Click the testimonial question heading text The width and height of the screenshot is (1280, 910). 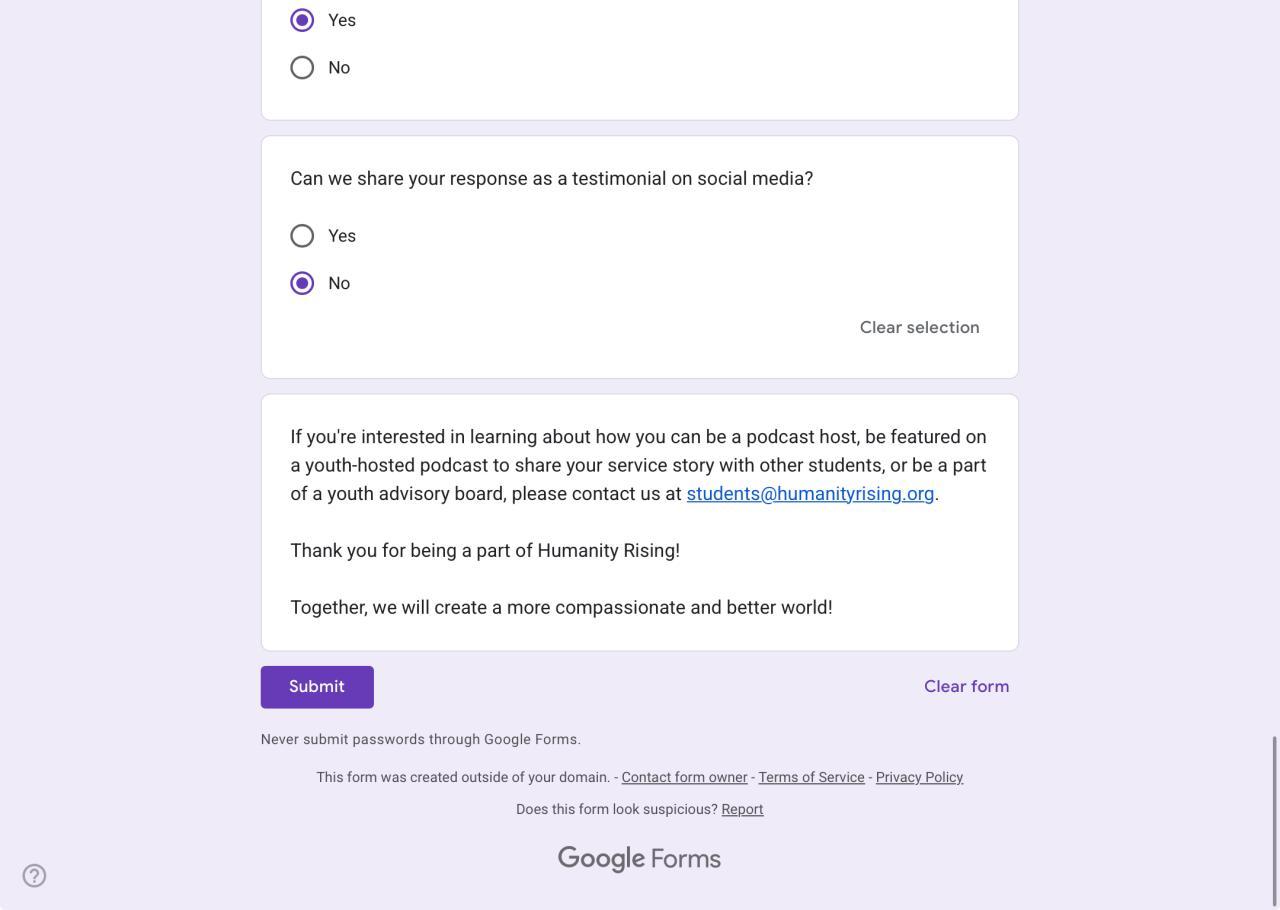click(551, 179)
